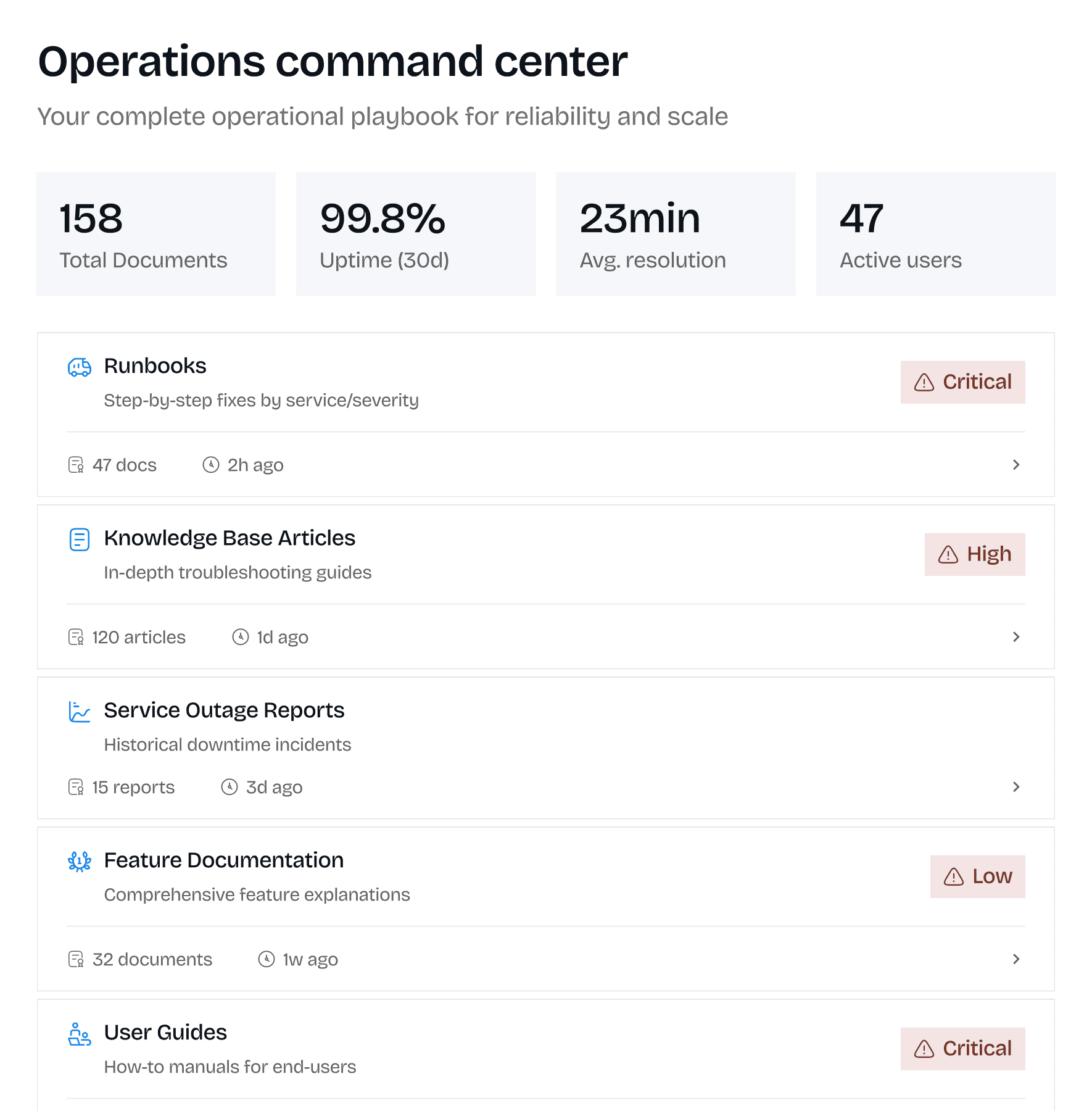This screenshot has width=1092, height=1111.
Task: Click the Critical badge on User Guides
Action: tap(962, 1049)
